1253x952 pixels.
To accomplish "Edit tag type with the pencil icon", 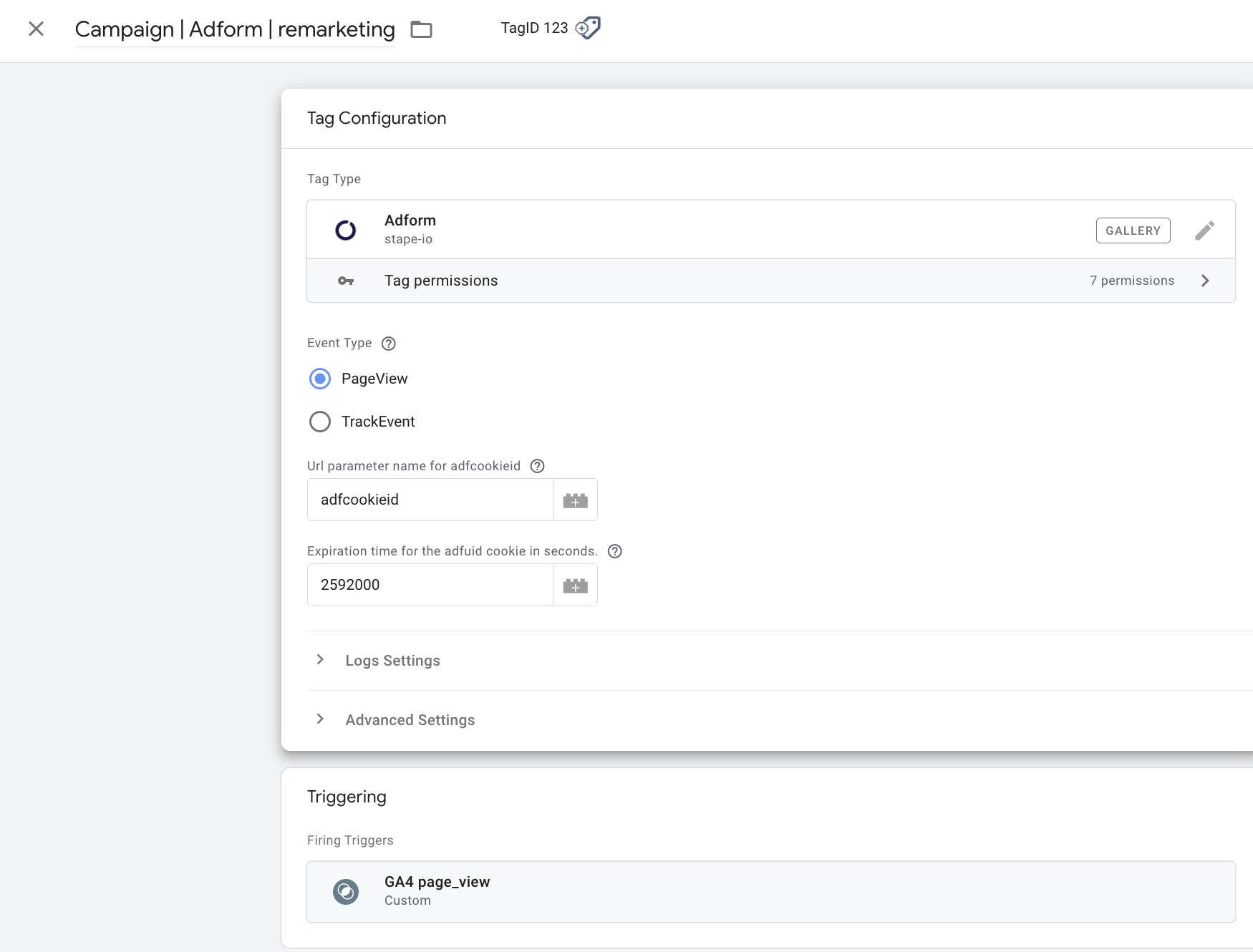I will pyautogui.click(x=1204, y=230).
